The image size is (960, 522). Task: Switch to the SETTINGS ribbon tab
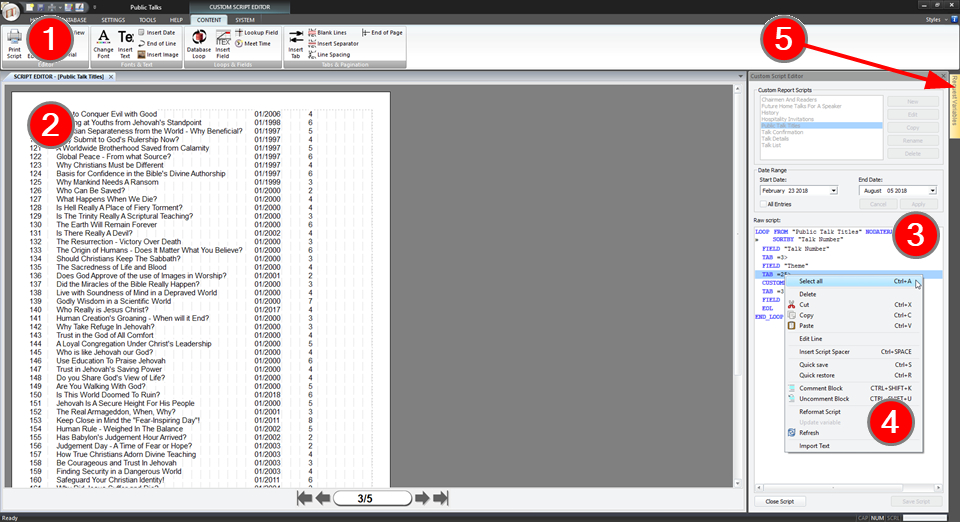point(113,20)
